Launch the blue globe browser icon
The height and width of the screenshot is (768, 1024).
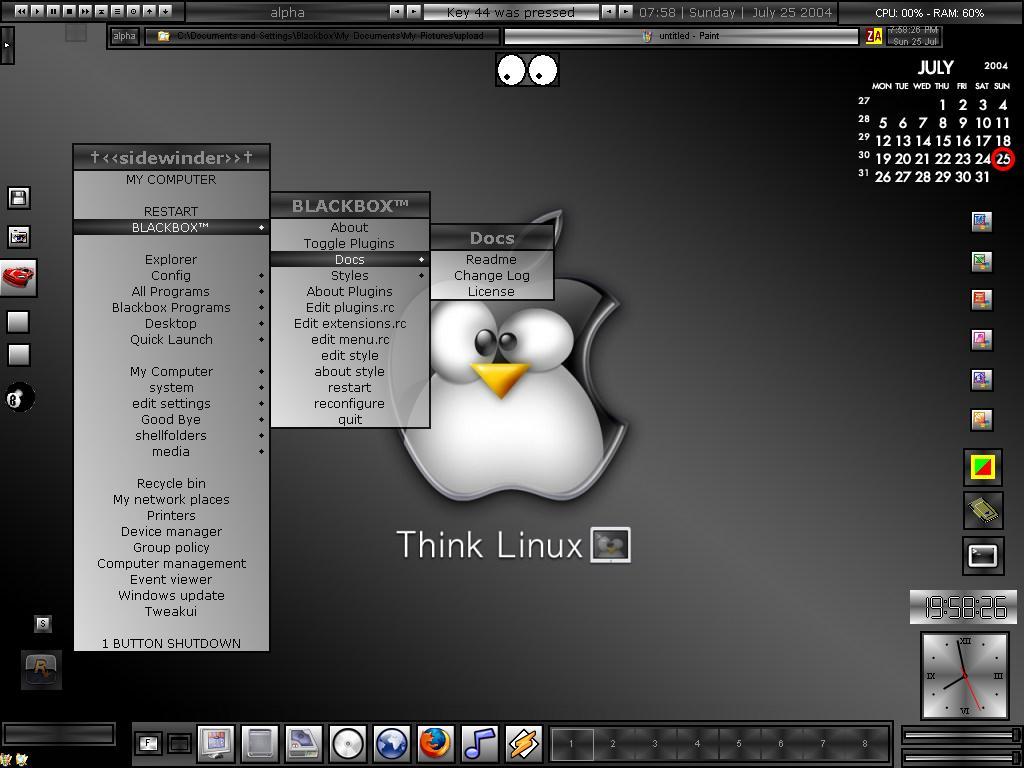click(392, 744)
